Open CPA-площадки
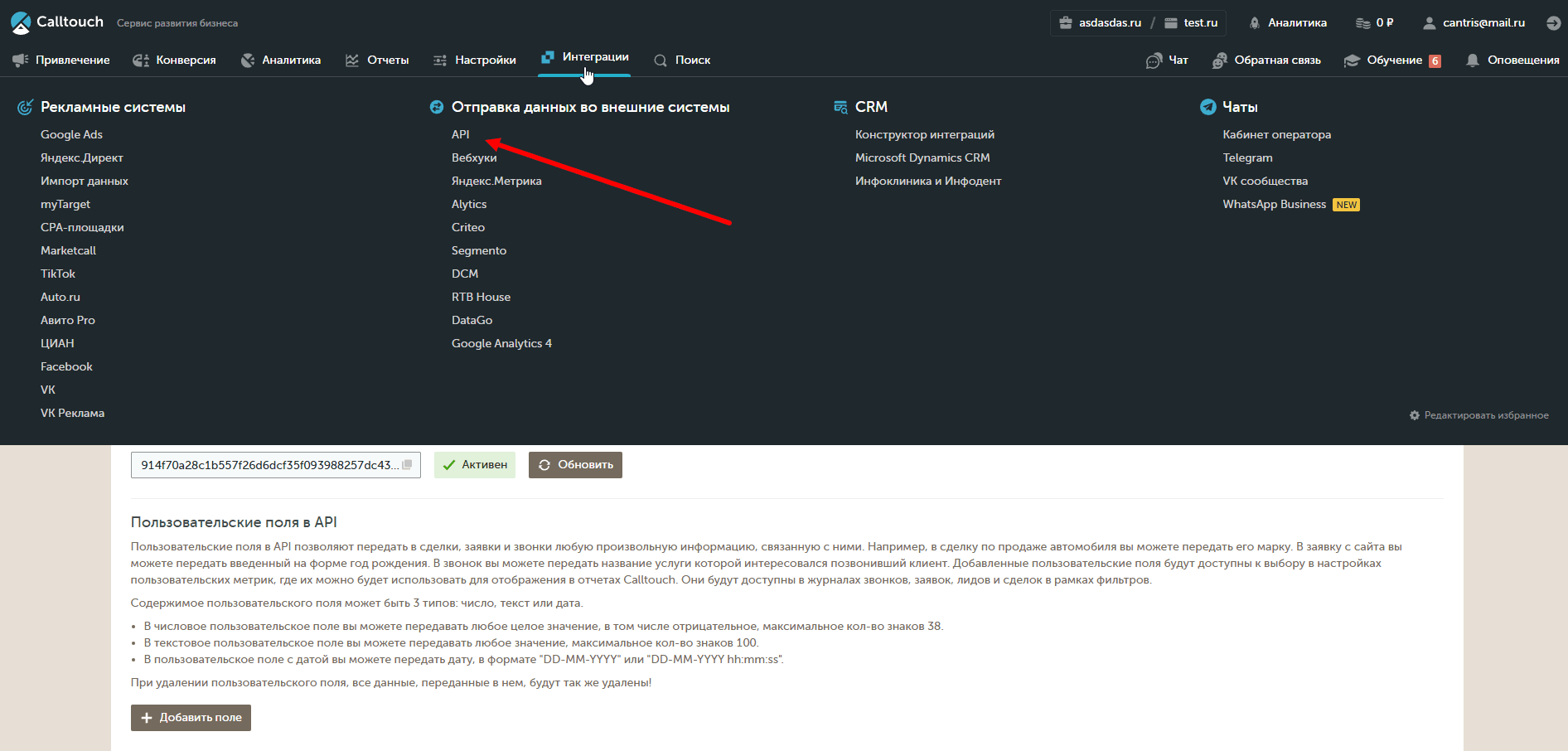 (82, 227)
